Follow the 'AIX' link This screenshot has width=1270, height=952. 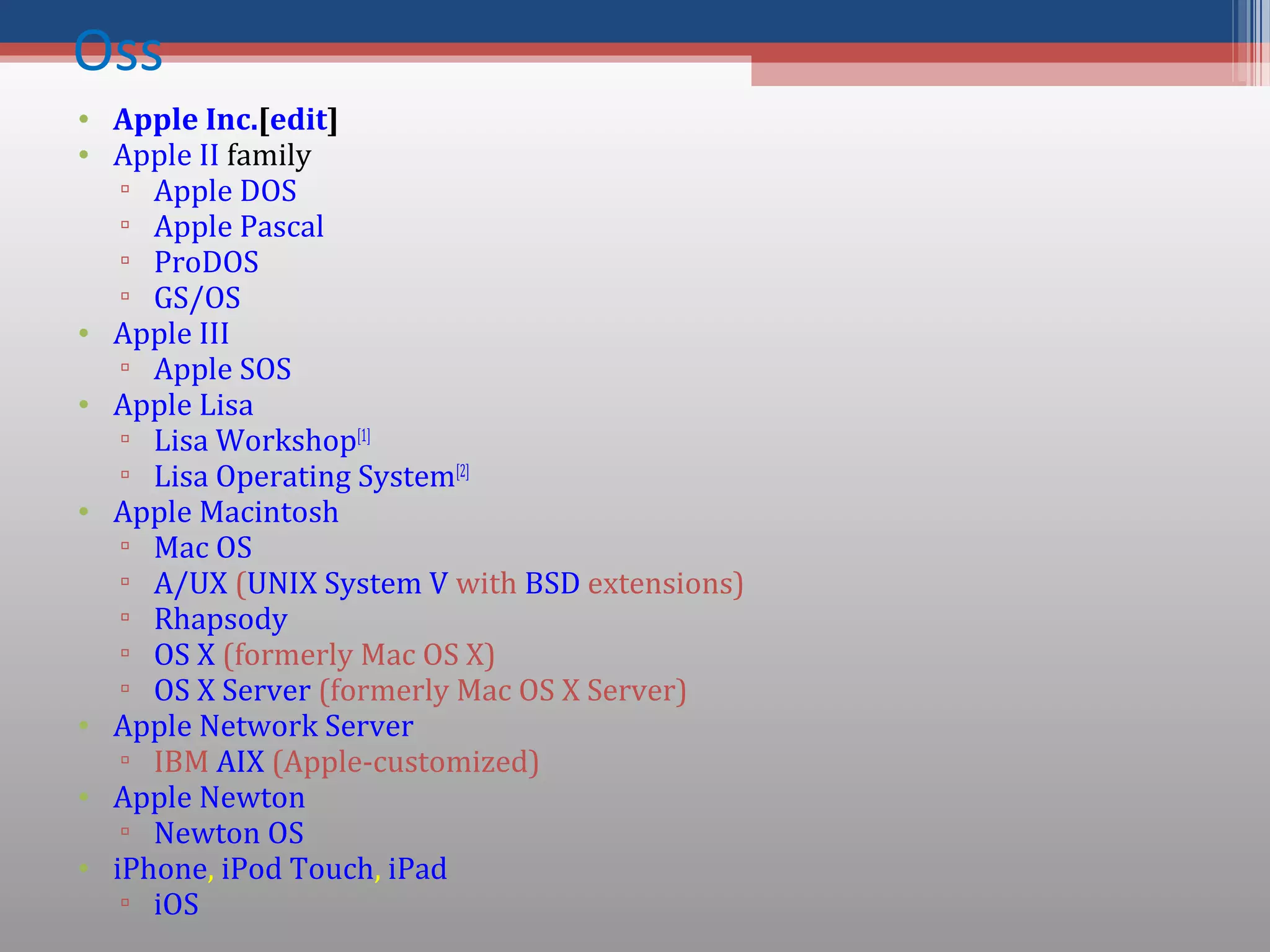(x=241, y=763)
